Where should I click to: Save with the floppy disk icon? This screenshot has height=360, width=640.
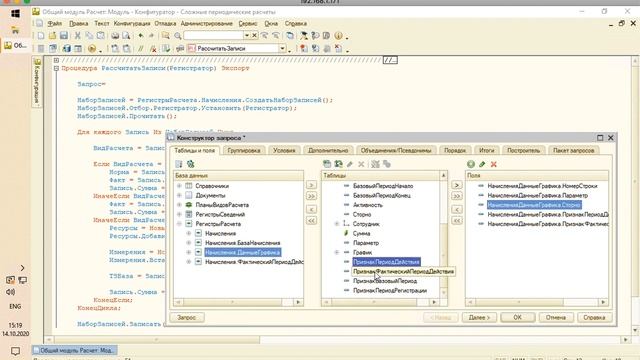64,36
